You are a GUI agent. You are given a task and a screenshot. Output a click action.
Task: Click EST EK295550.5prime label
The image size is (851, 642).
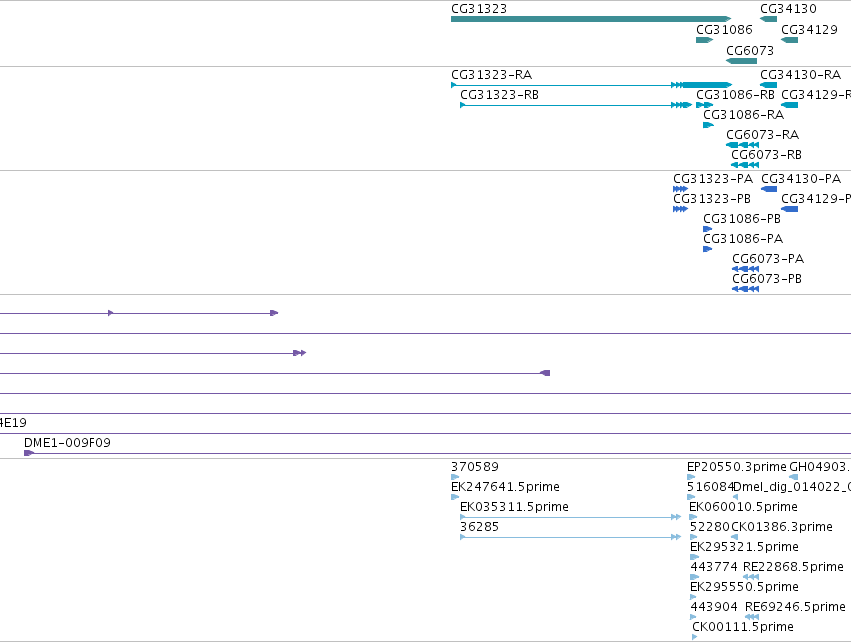click(744, 587)
